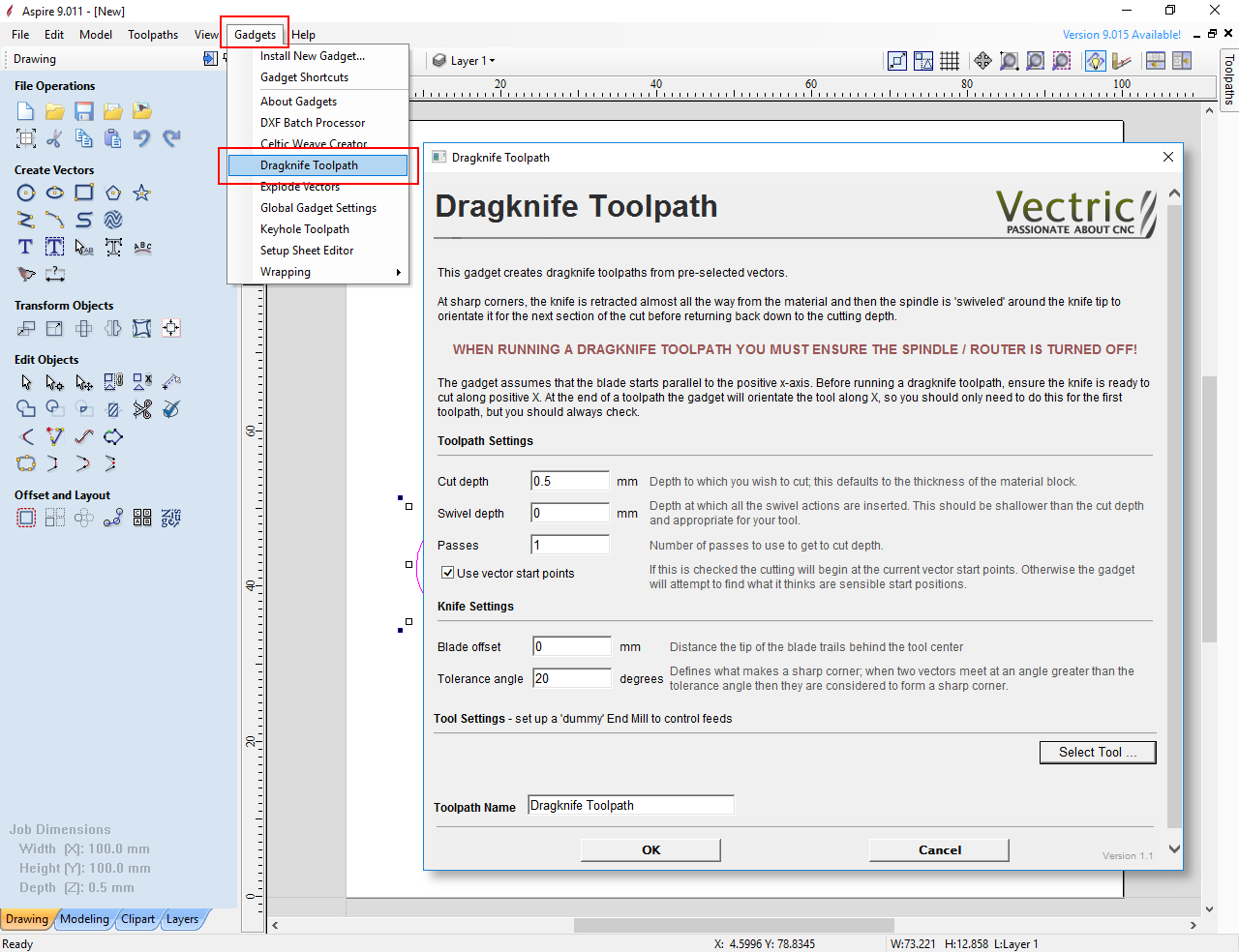
Task: Toggle the snap grid display icon
Action: [x=950, y=61]
